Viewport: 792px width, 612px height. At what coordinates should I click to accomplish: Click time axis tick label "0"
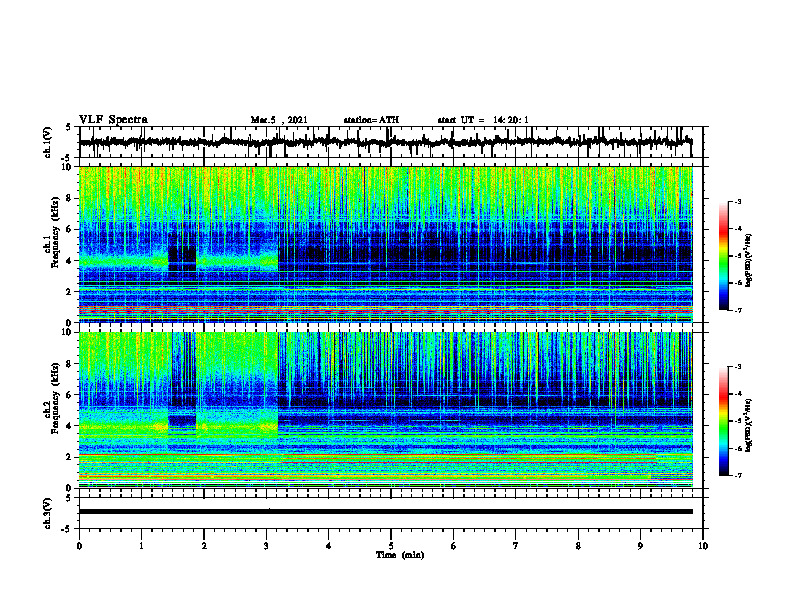click(79, 546)
